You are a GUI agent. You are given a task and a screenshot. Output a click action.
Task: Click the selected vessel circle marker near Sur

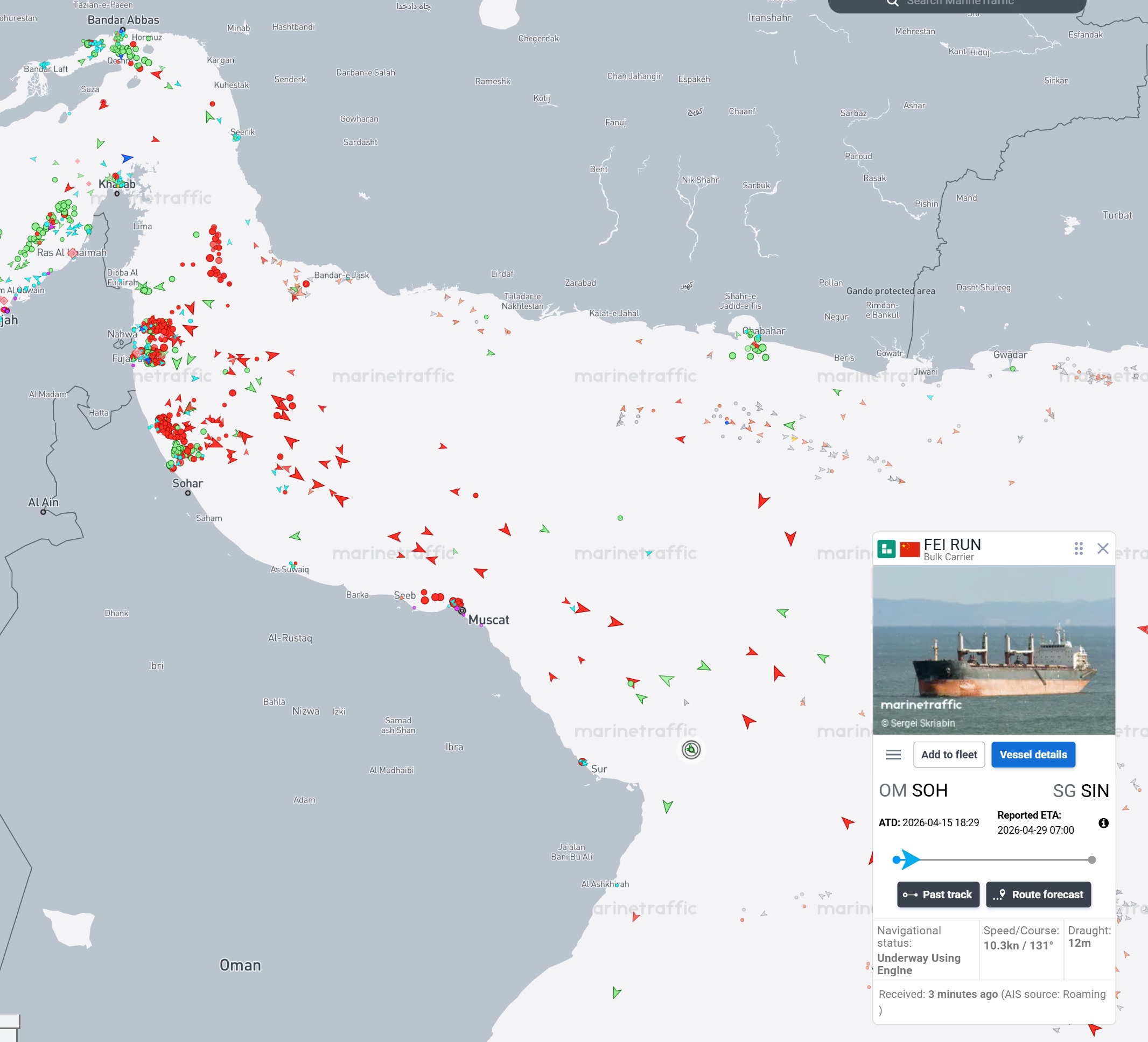[x=691, y=750]
